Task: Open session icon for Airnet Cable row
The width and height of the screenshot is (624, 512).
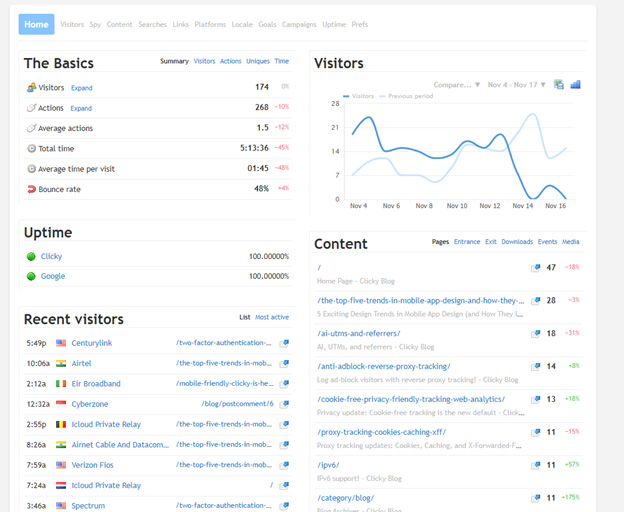Action: coord(284,444)
